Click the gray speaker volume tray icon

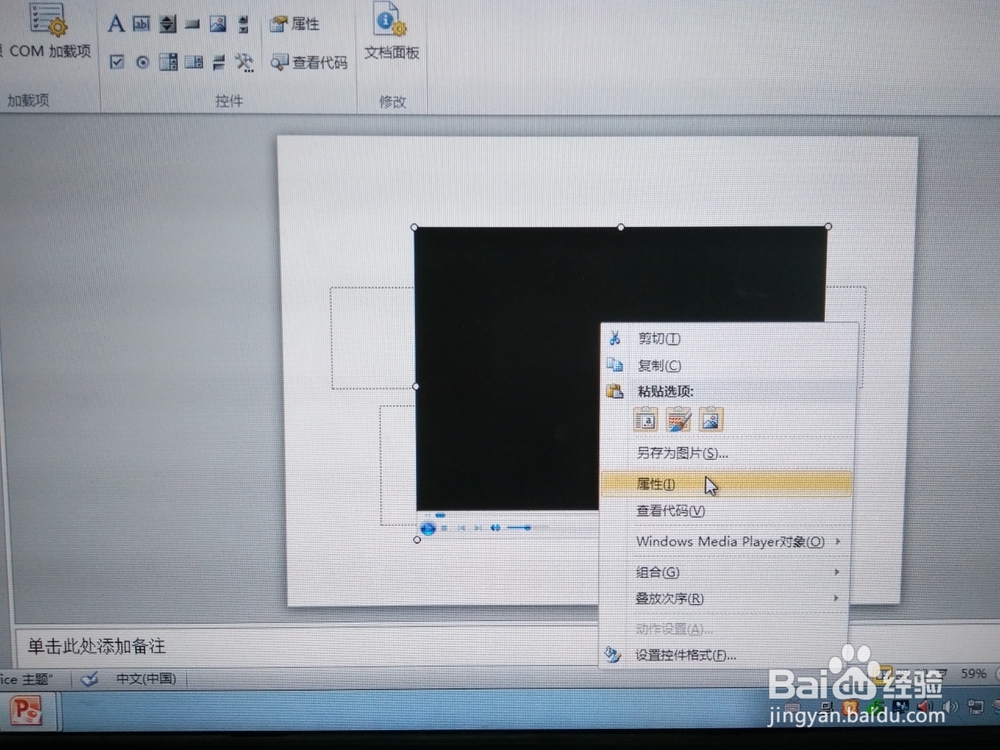(951, 707)
